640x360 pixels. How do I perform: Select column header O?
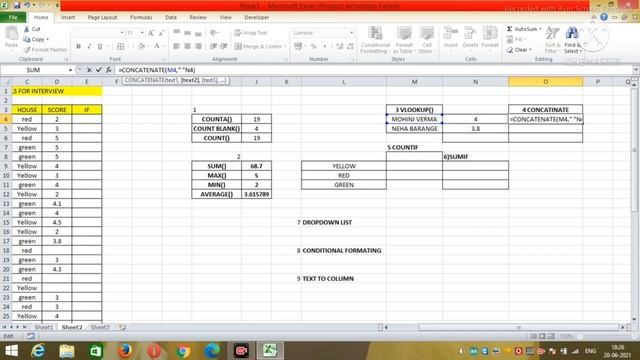546,82
